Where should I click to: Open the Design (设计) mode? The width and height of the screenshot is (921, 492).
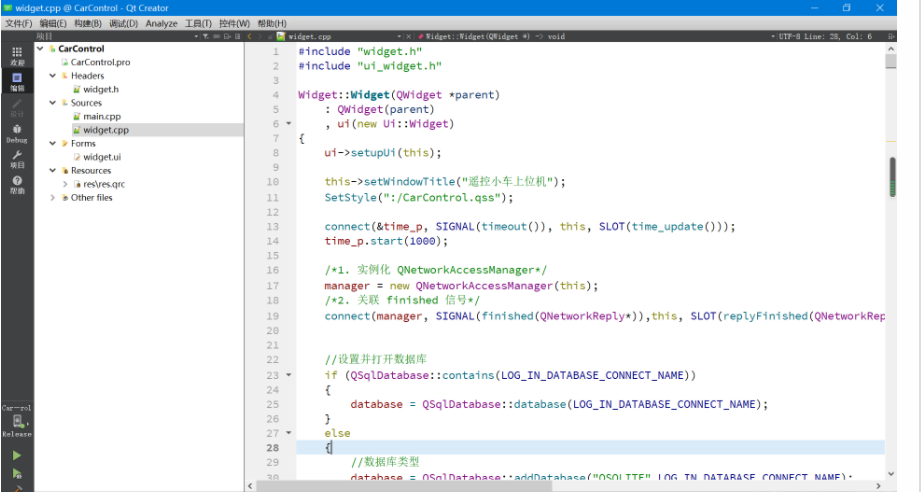(17, 108)
